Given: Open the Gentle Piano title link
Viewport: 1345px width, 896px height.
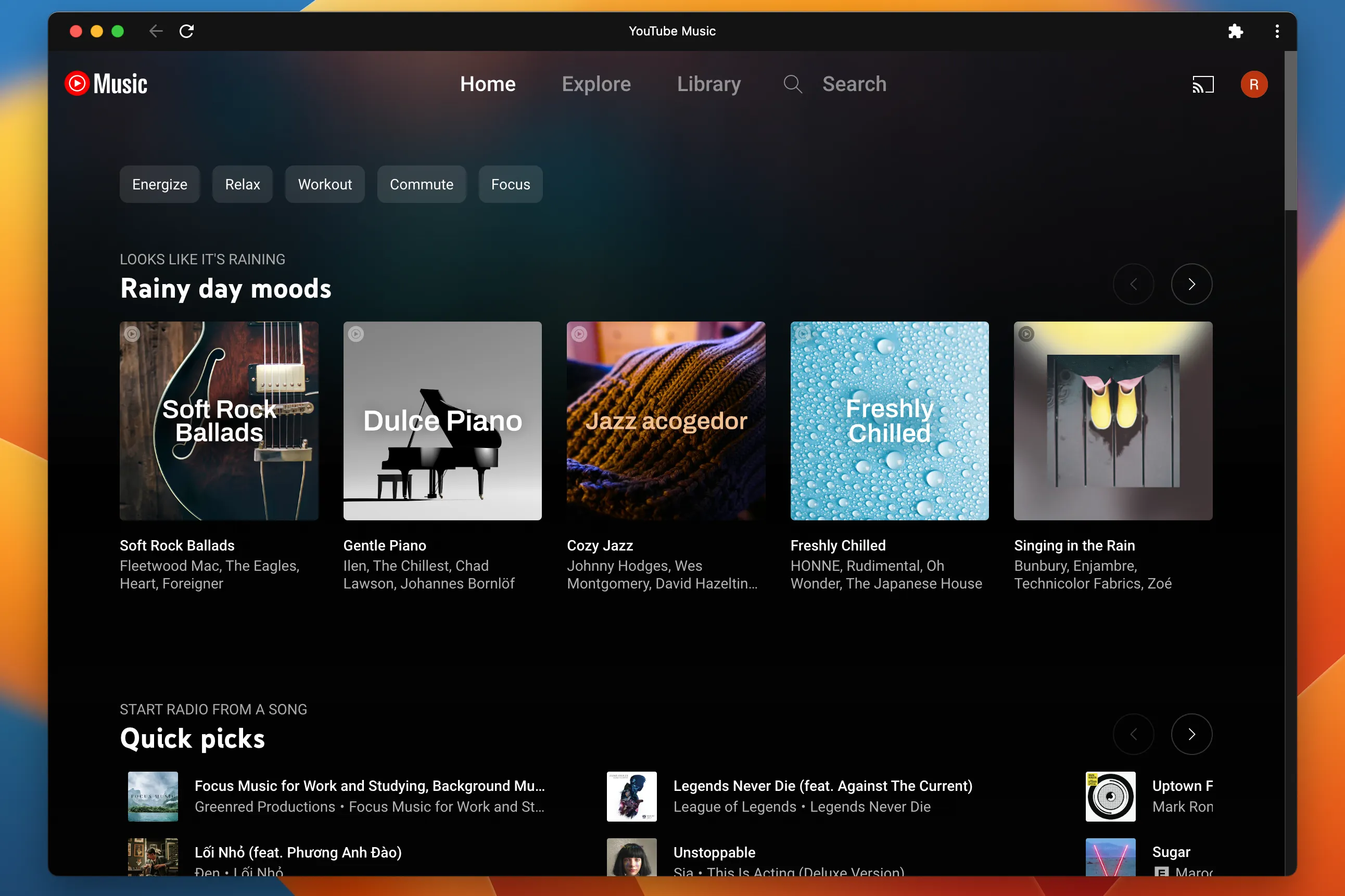Looking at the screenshot, I should 385,545.
